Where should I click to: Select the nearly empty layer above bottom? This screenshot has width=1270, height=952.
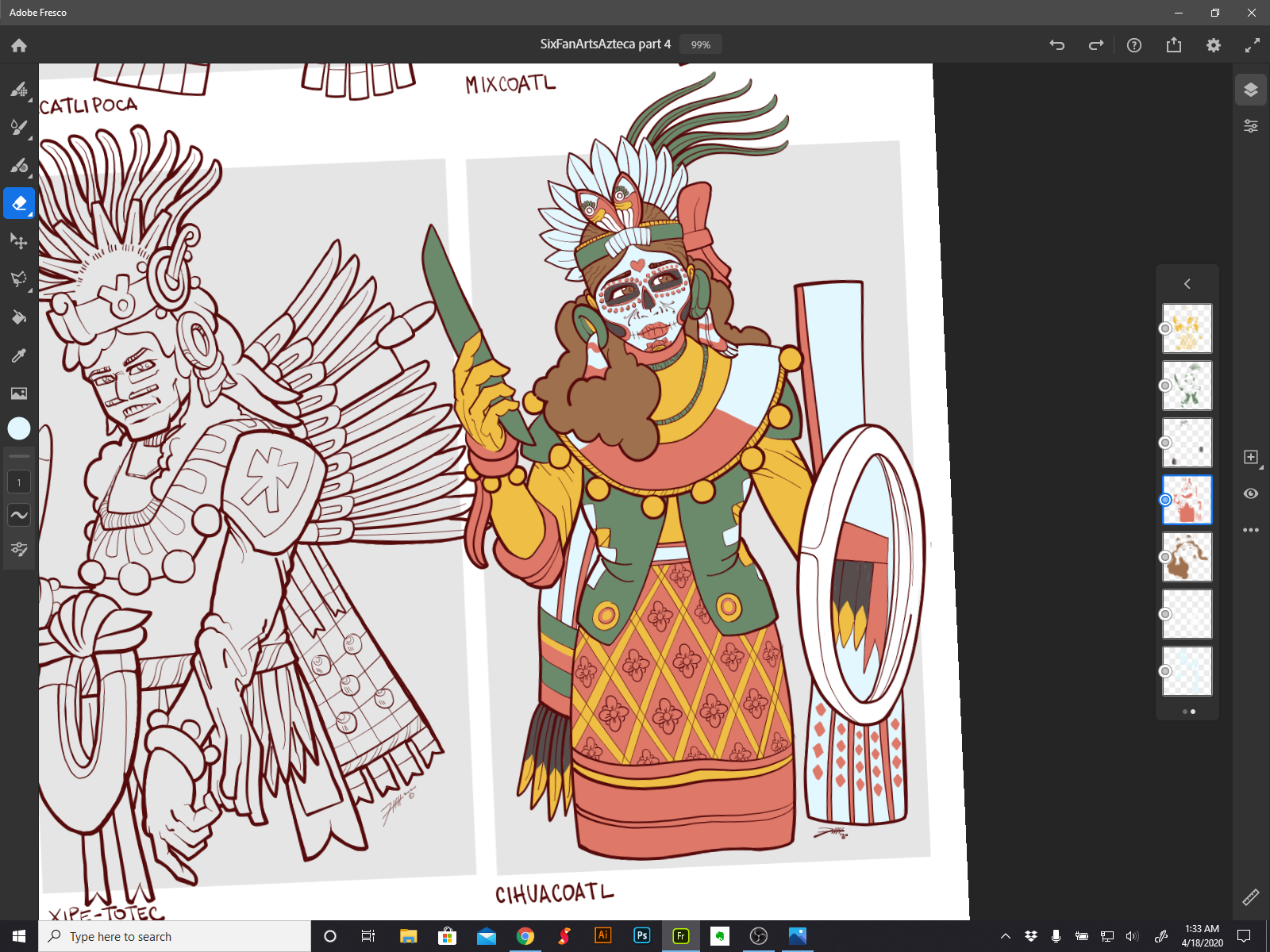coord(1187,614)
